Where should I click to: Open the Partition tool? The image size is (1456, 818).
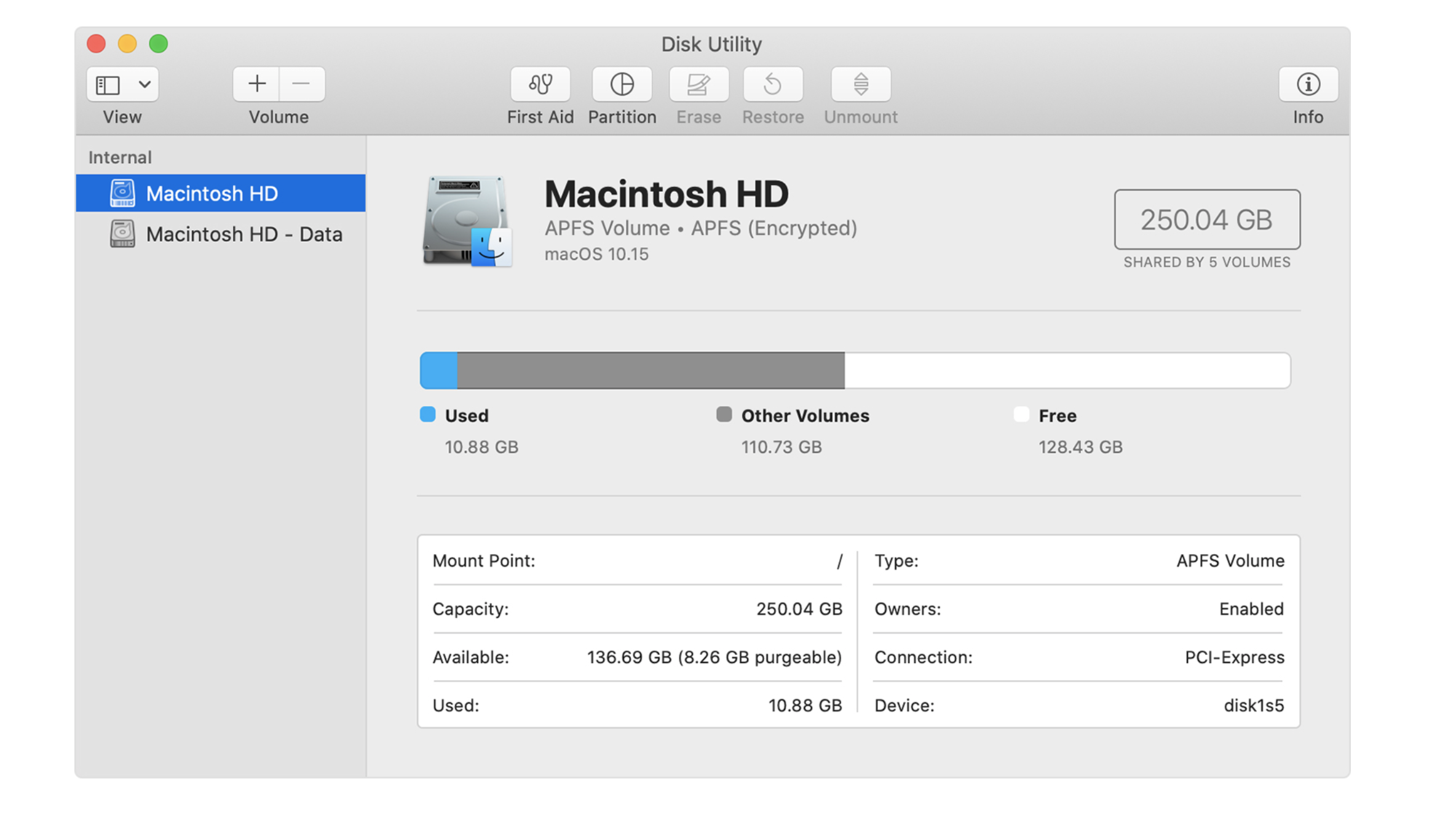[x=622, y=84]
